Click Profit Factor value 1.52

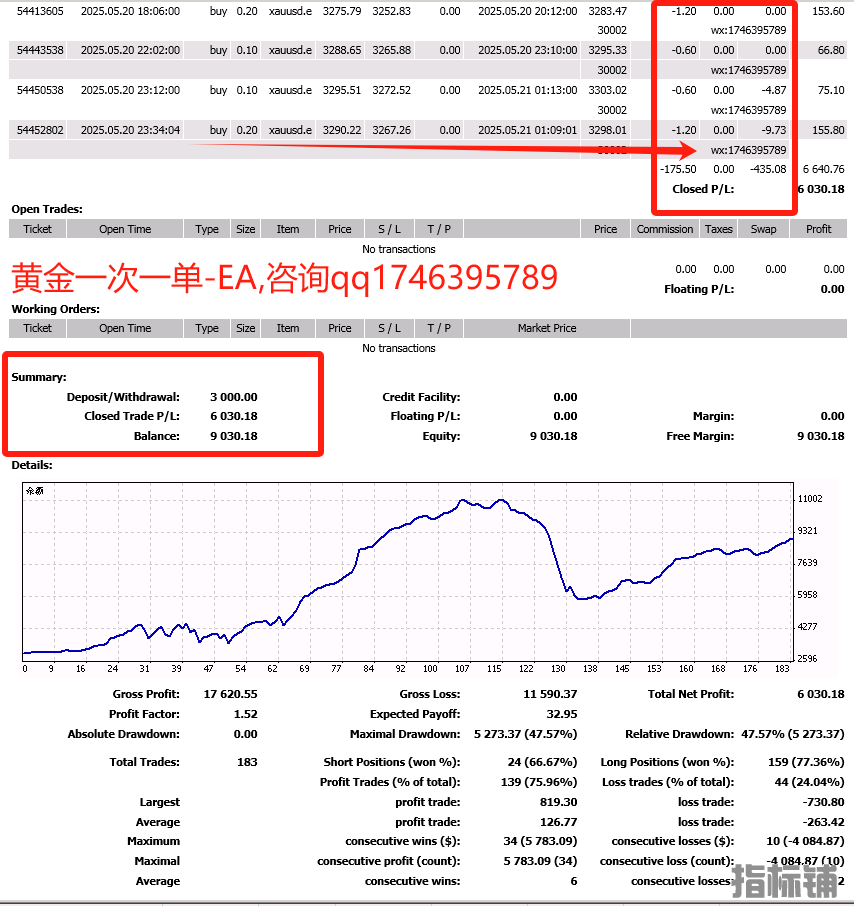click(246, 714)
